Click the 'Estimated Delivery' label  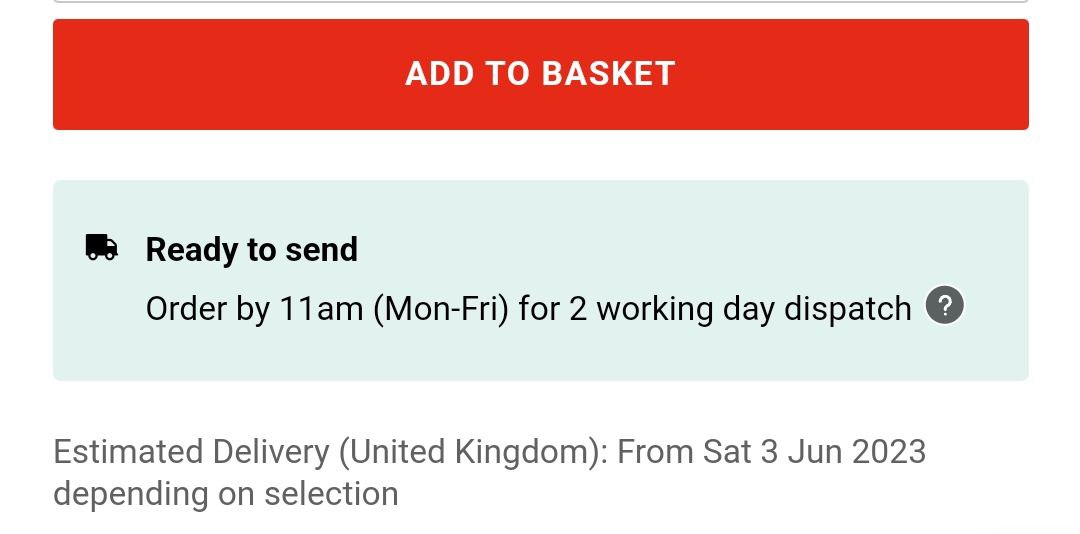[191, 452]
